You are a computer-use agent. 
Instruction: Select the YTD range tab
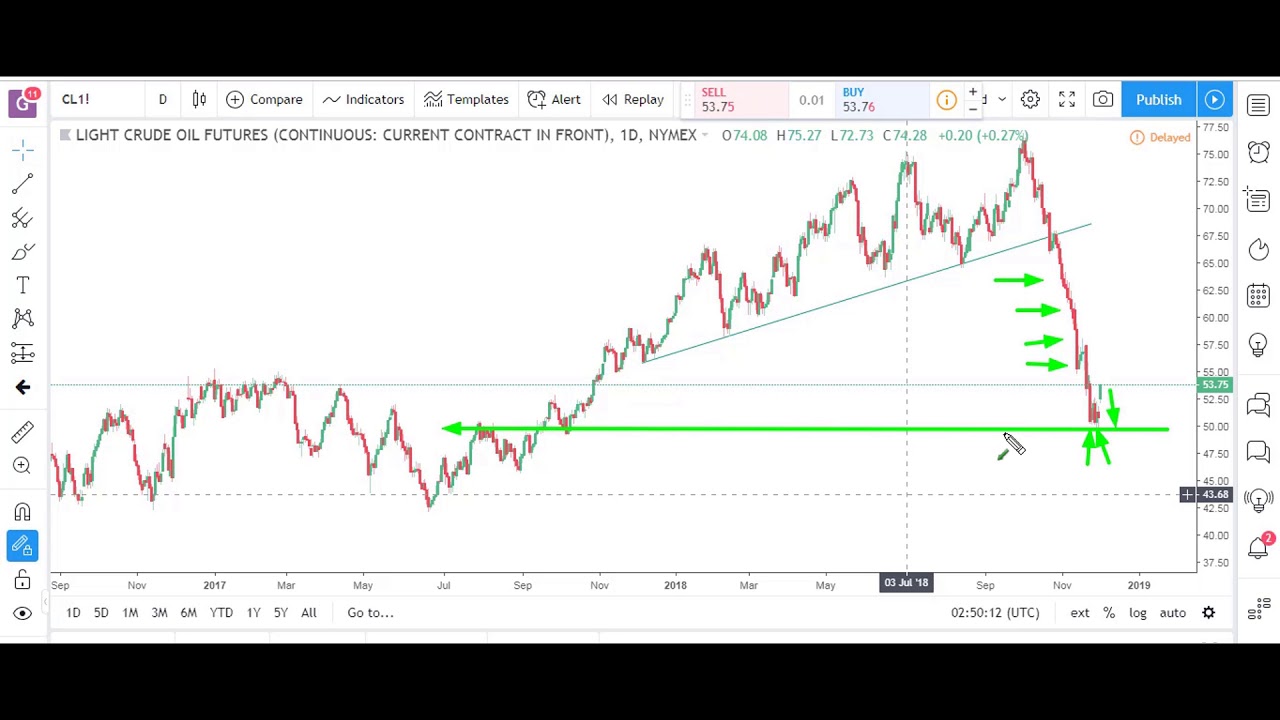[x=221, y=612]
